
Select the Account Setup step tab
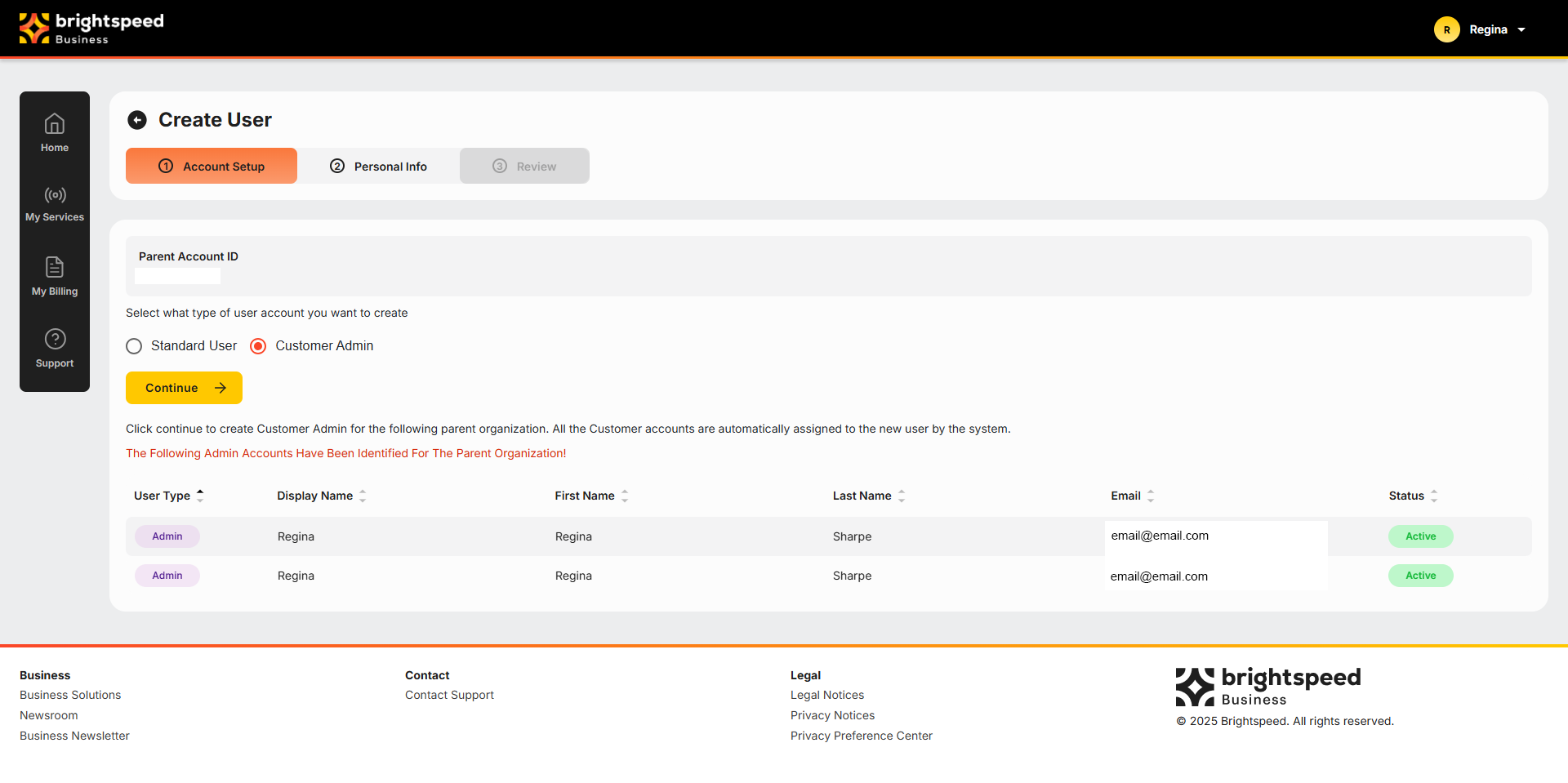(212, 167)
